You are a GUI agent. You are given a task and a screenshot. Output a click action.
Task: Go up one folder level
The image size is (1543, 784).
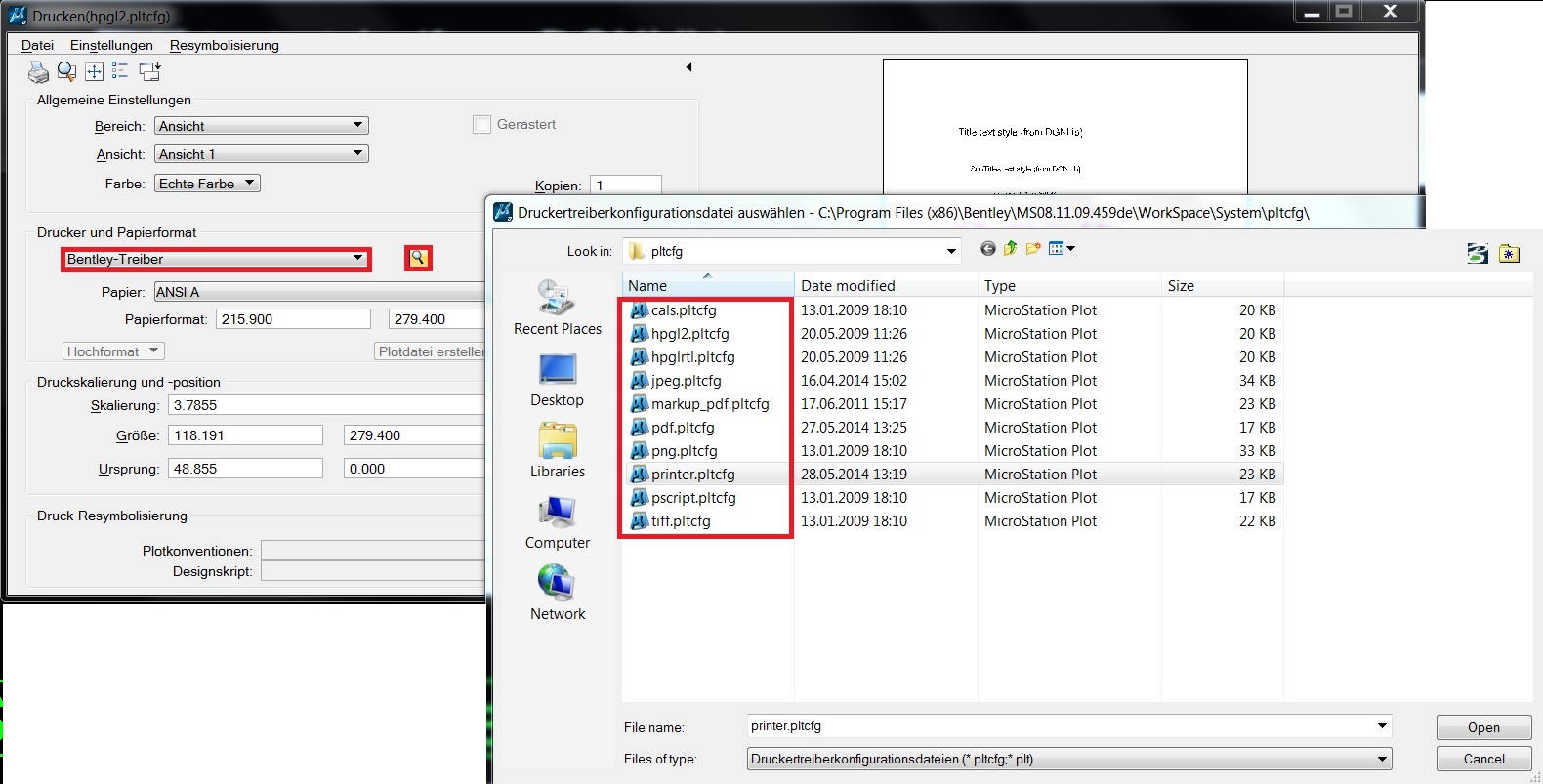coord(1011,249)
